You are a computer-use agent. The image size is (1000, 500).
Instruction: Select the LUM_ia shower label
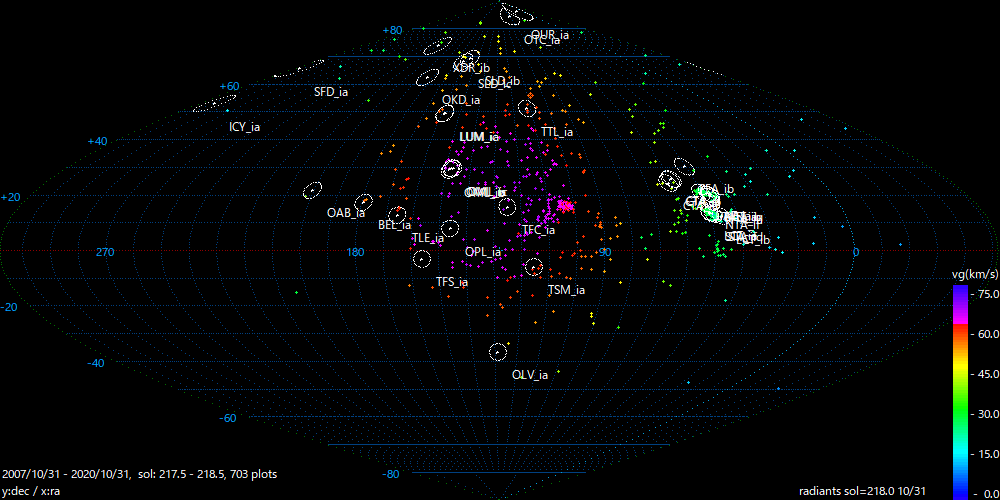478,137
